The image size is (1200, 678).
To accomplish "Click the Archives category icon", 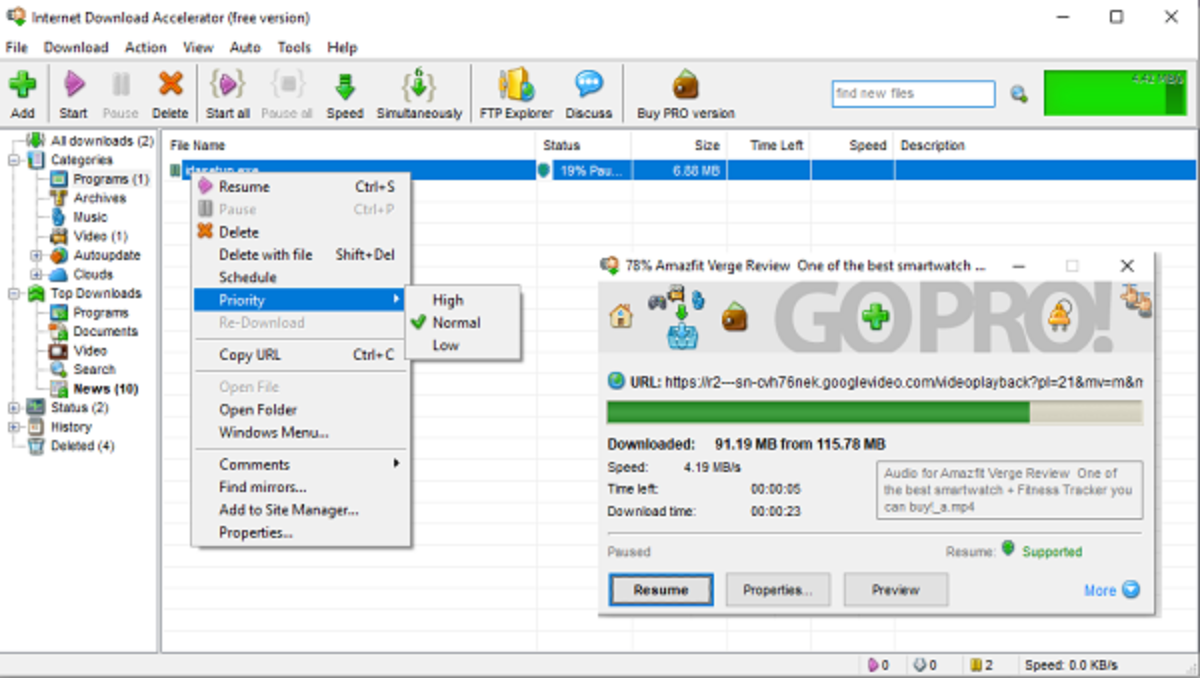I will [58, 198].
